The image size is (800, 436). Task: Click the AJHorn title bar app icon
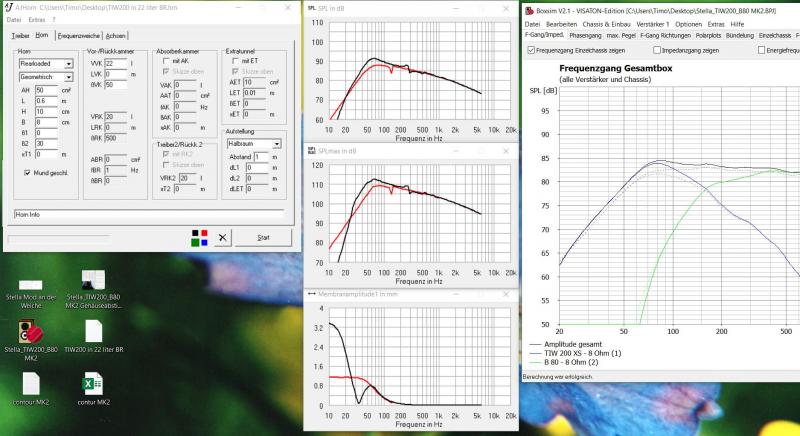coord(9,8)
